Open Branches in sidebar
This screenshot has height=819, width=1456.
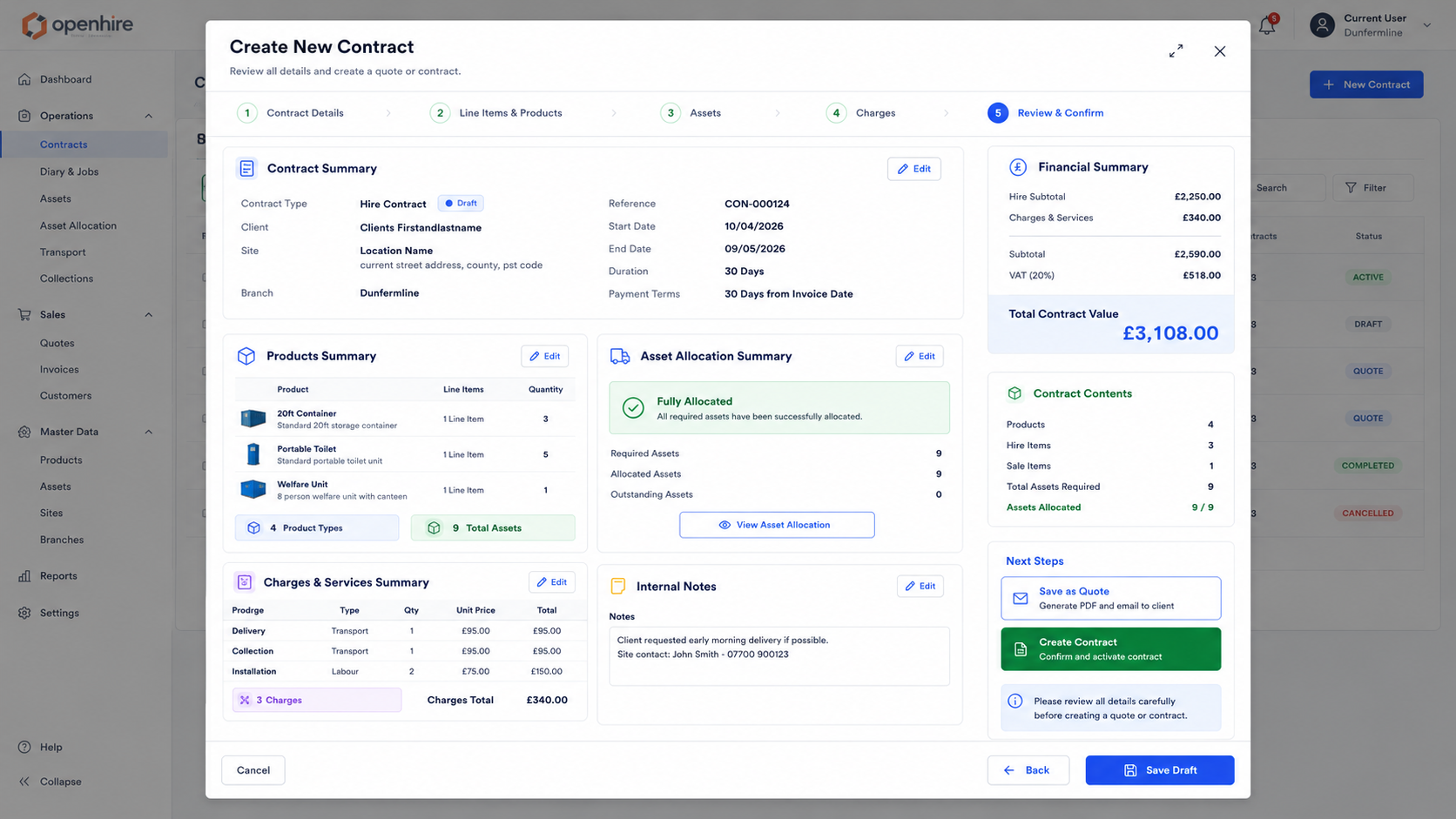62,540
